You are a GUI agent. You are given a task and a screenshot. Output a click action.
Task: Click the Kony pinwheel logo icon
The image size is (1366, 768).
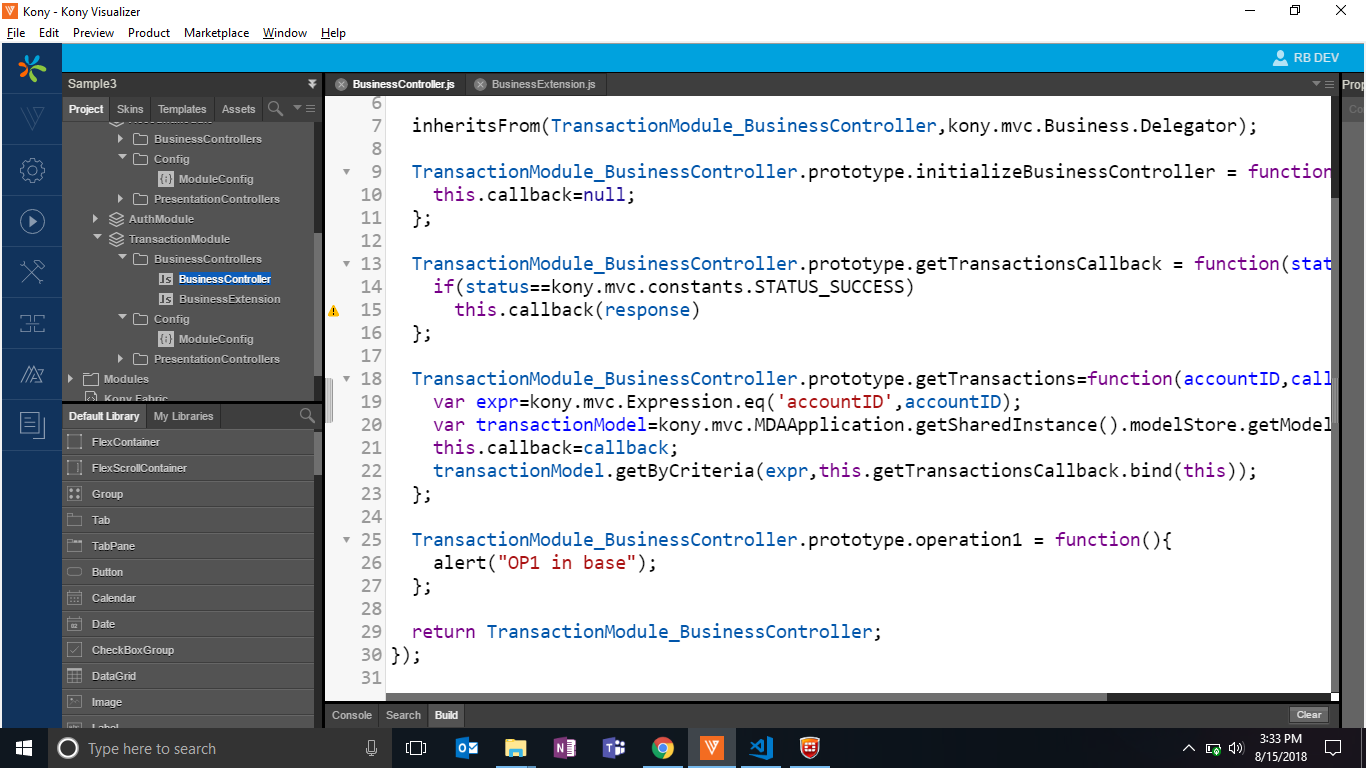[32, 68]
